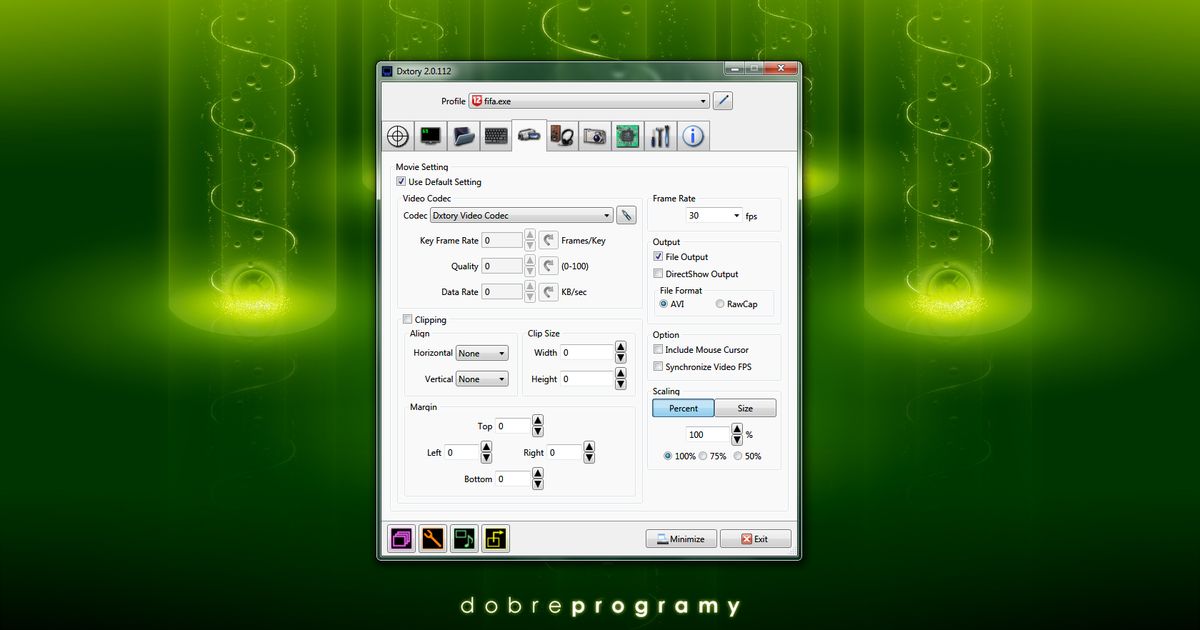Click the Minimize button

point(681,538)
